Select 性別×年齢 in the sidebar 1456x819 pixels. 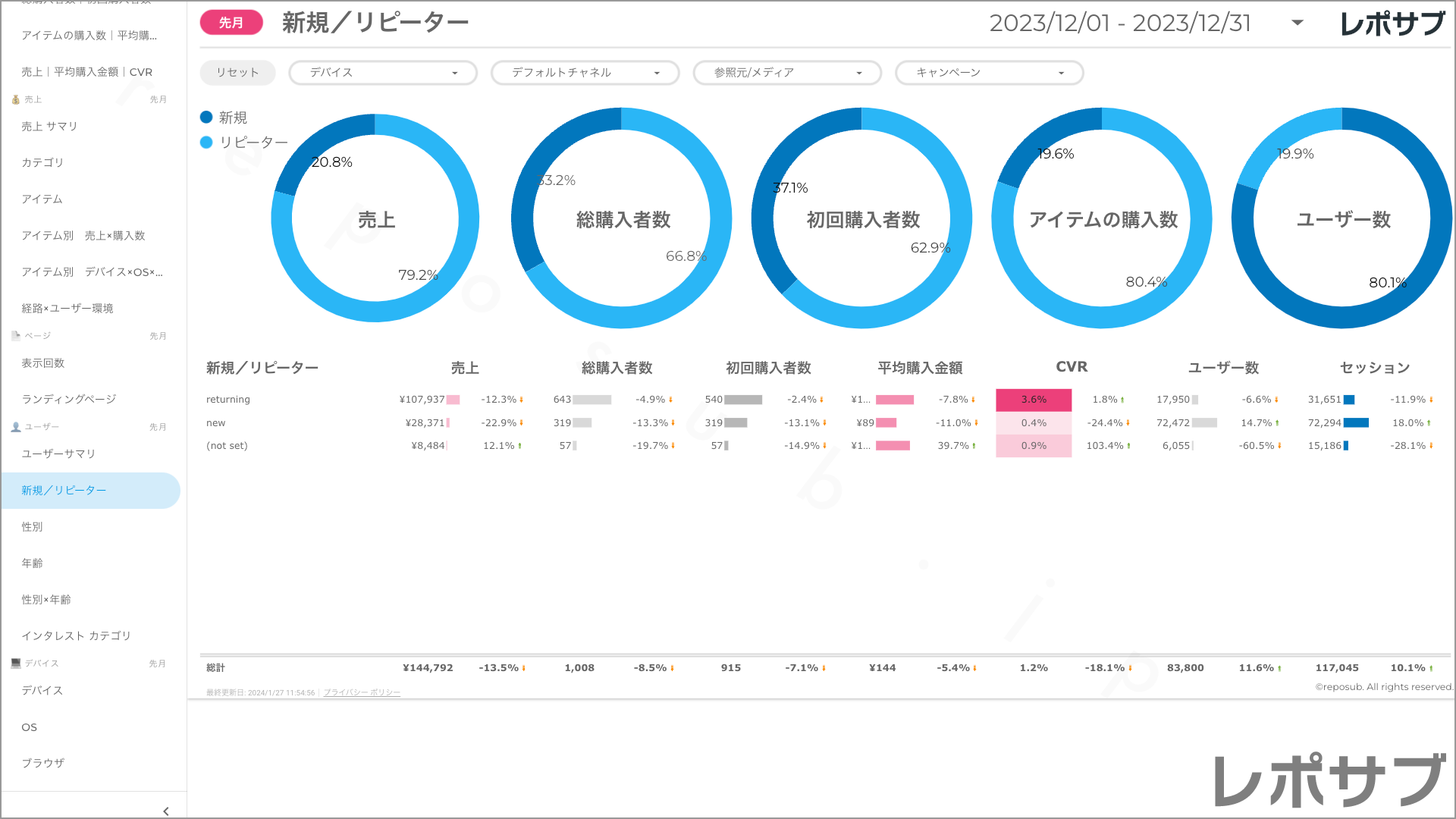46,599
